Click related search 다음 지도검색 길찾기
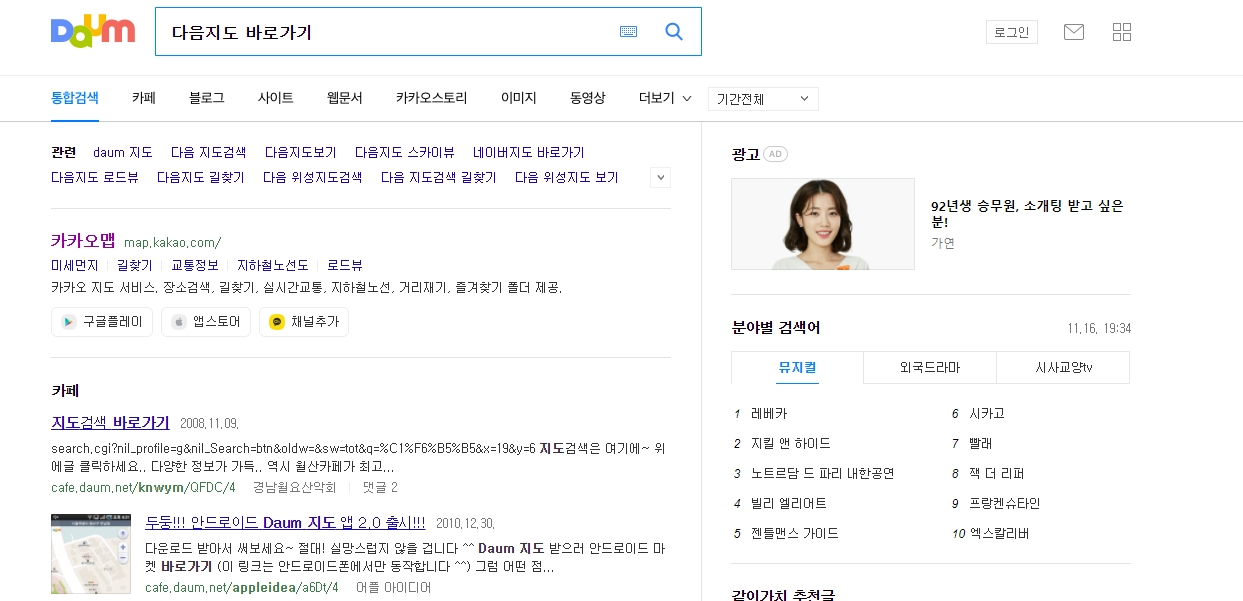Viewport: 1243px width, 601px height. (x=439, y=178)
